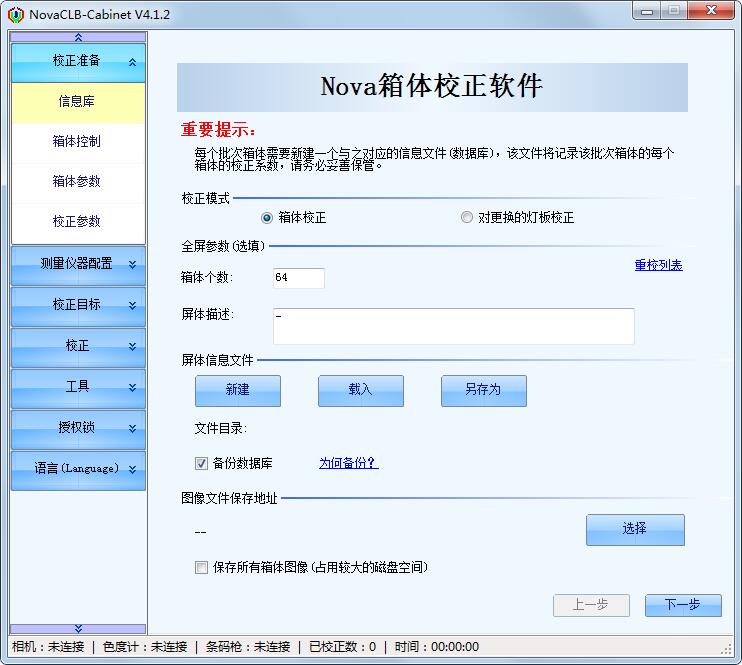Click the 下一步 button
742x665 pixels.
[x=681, y=605]
